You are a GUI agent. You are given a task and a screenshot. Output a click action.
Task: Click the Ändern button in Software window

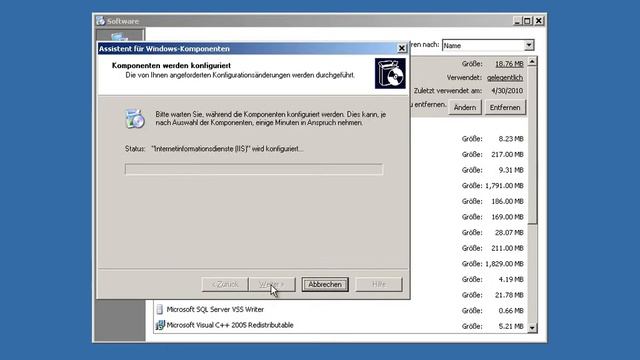coord(465,107)
